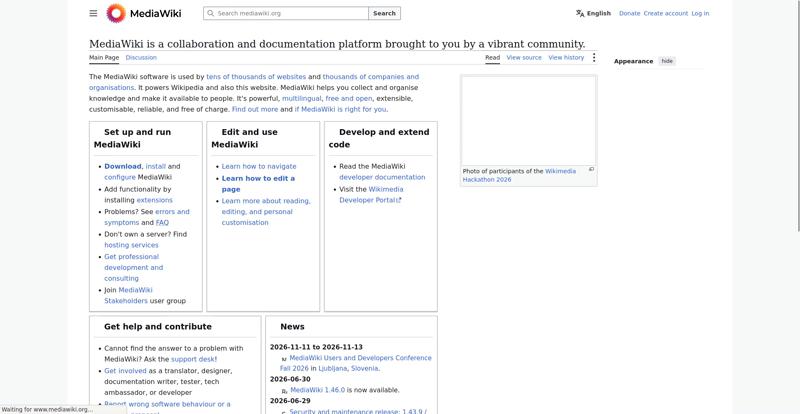The height and width of the screenshot is (414, 800).
Task: Click the News section heading
Action: pos(292,327)
